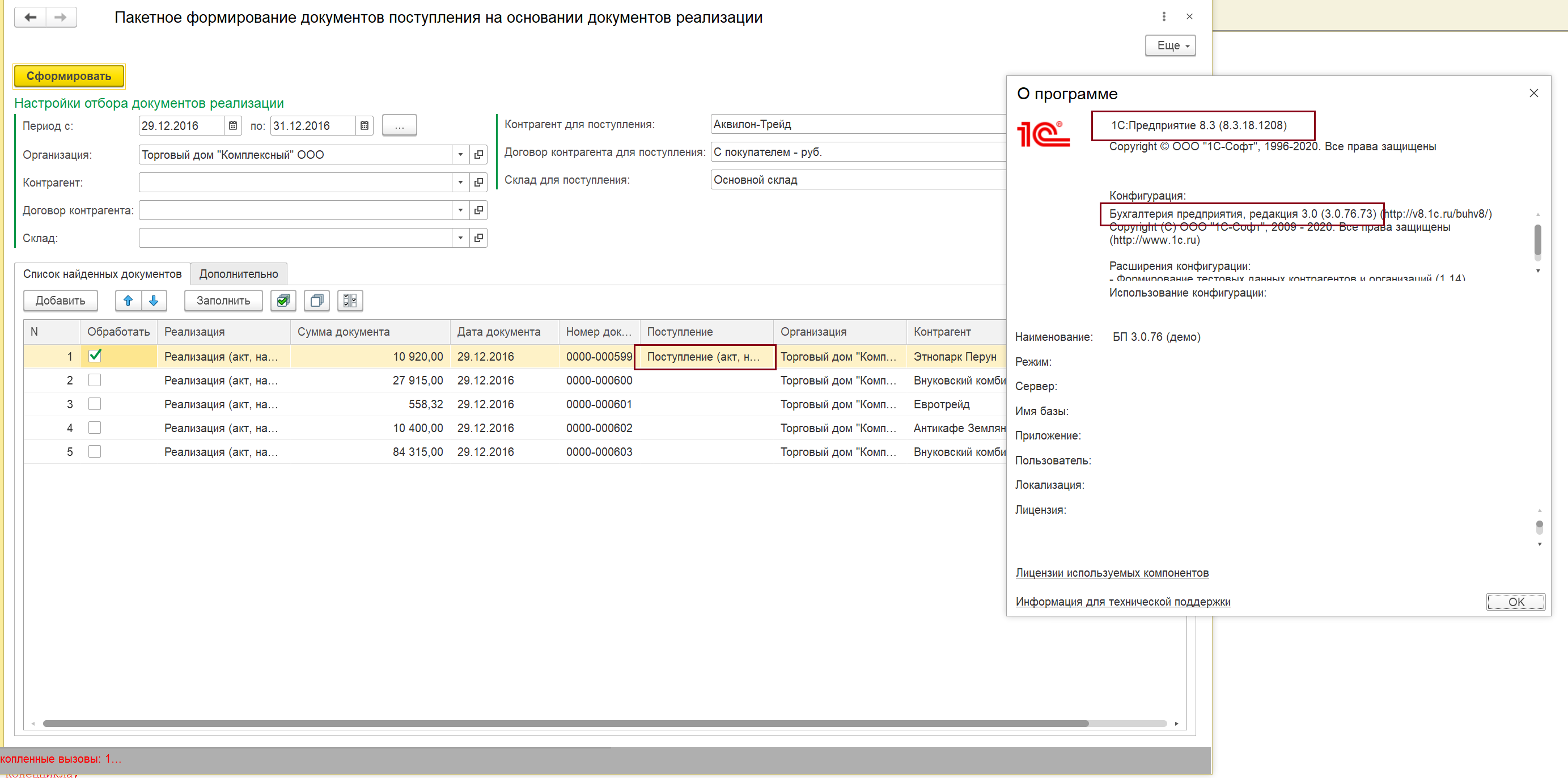Open the Контрагент field's linked record icon
The image size is (1568, 778).
478,182
